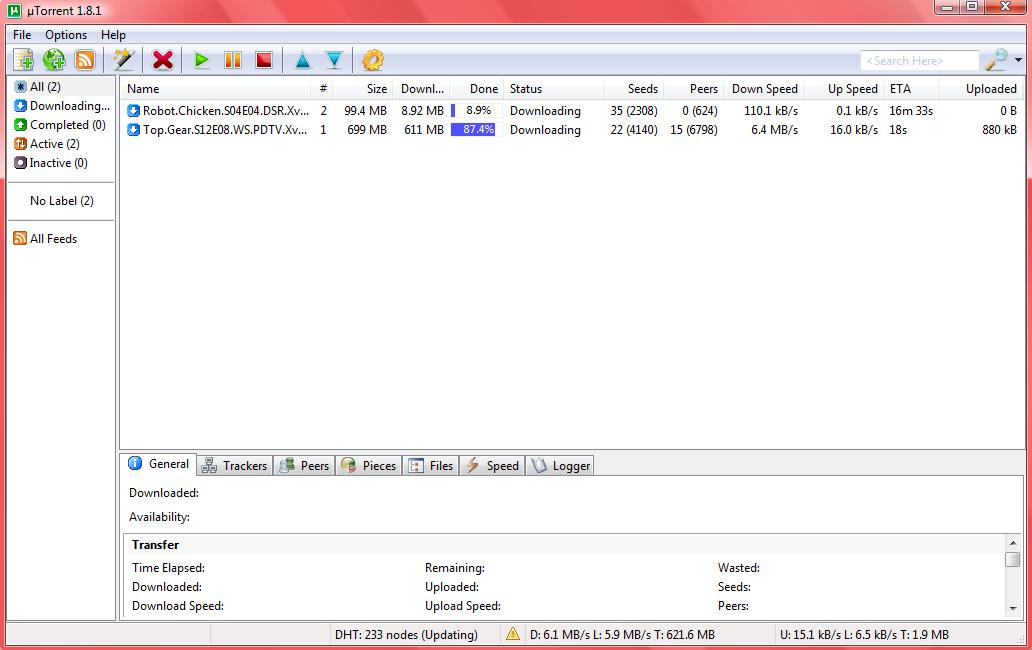This screenshot has height=650, width=1032.
Task: Open the Add RSS Feed icon
Action: tap(85, 61)
